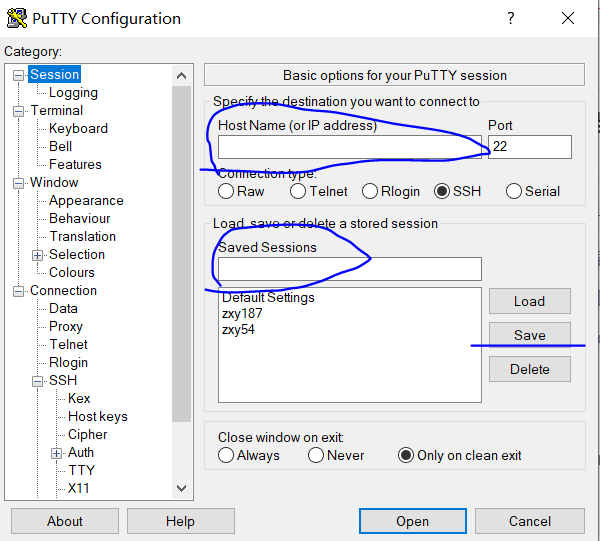Open the SSH category in tree
Viewport: 600px width, 541px height.
pos(63,380)
